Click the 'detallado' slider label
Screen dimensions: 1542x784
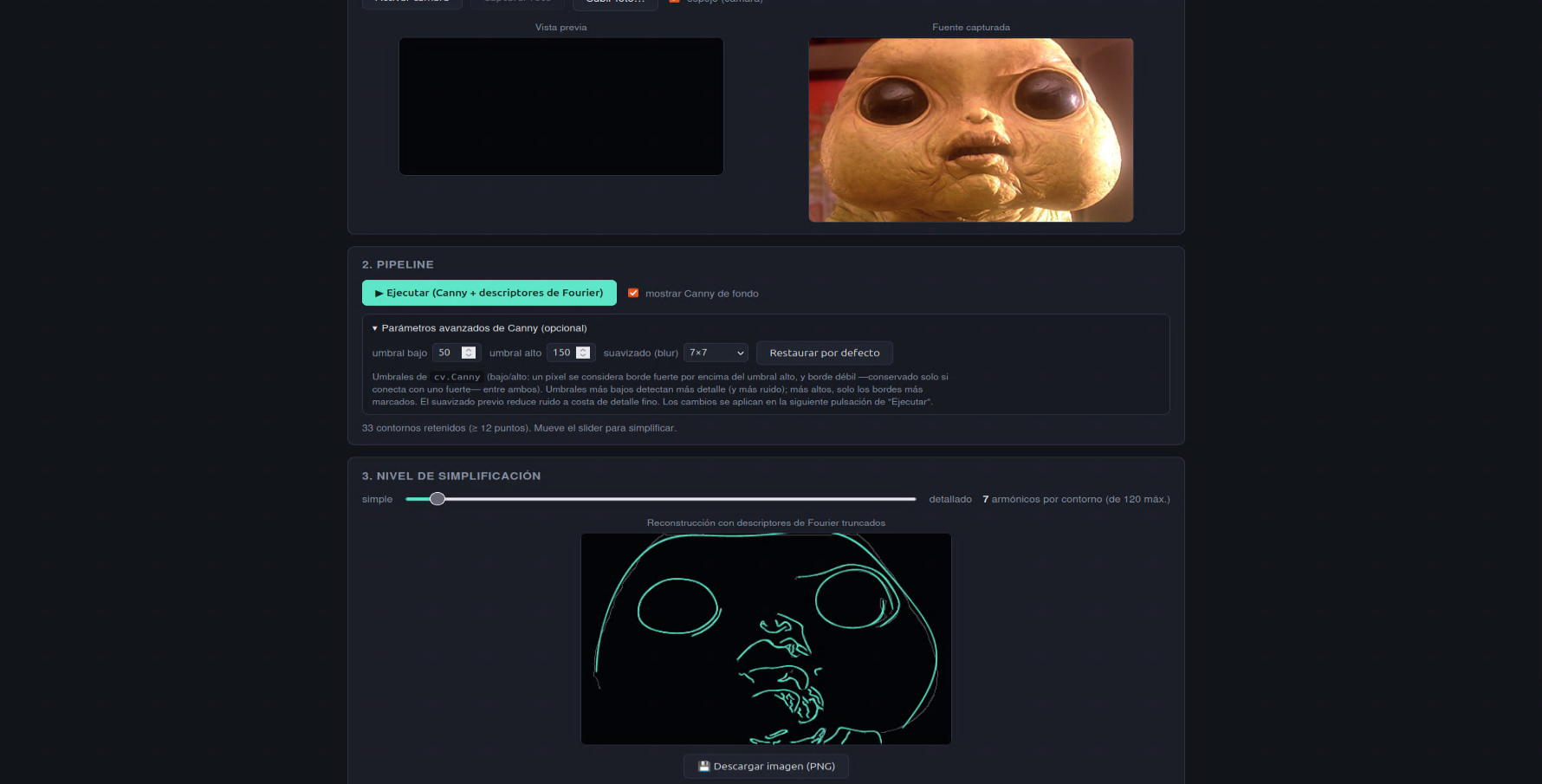pos(950,499)
